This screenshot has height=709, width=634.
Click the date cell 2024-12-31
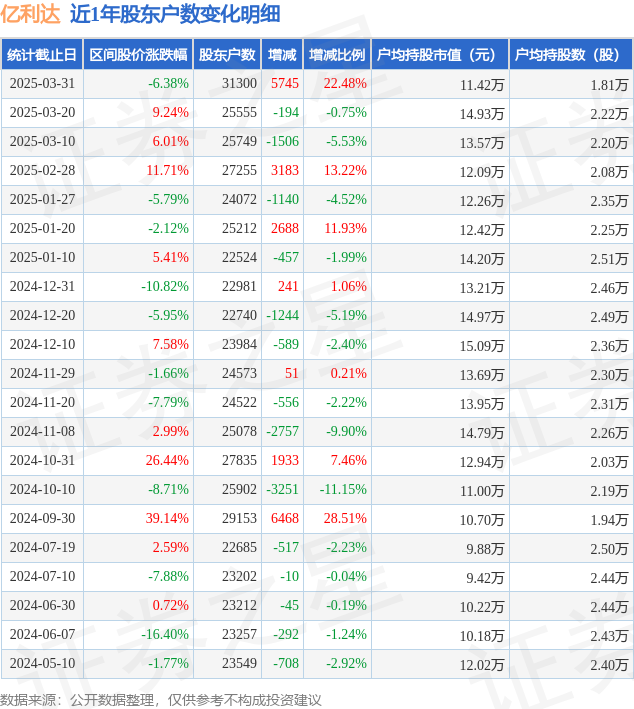coord(42,286)
